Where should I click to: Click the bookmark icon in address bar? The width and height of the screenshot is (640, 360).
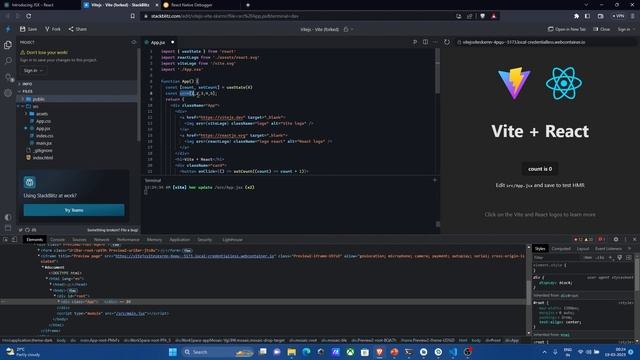[x=133, y=16]
